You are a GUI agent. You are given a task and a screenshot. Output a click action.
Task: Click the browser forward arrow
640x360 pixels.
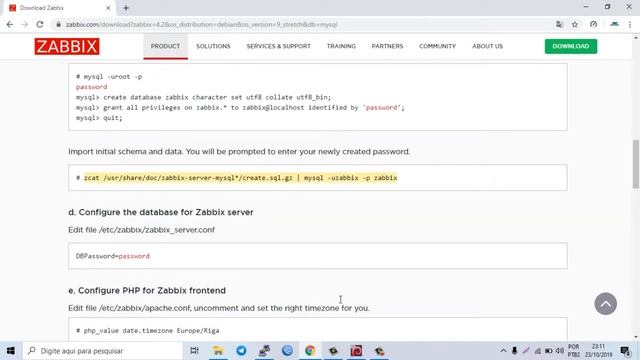(x=25, y=24)
